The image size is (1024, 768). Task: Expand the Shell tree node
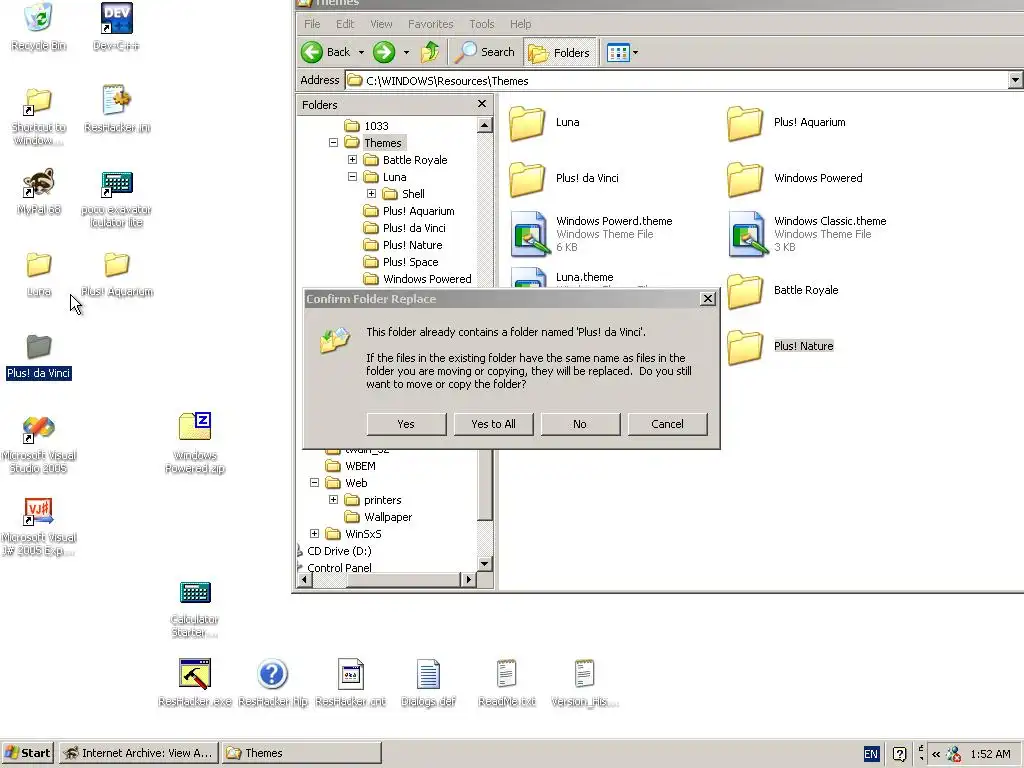pos(371,193)
